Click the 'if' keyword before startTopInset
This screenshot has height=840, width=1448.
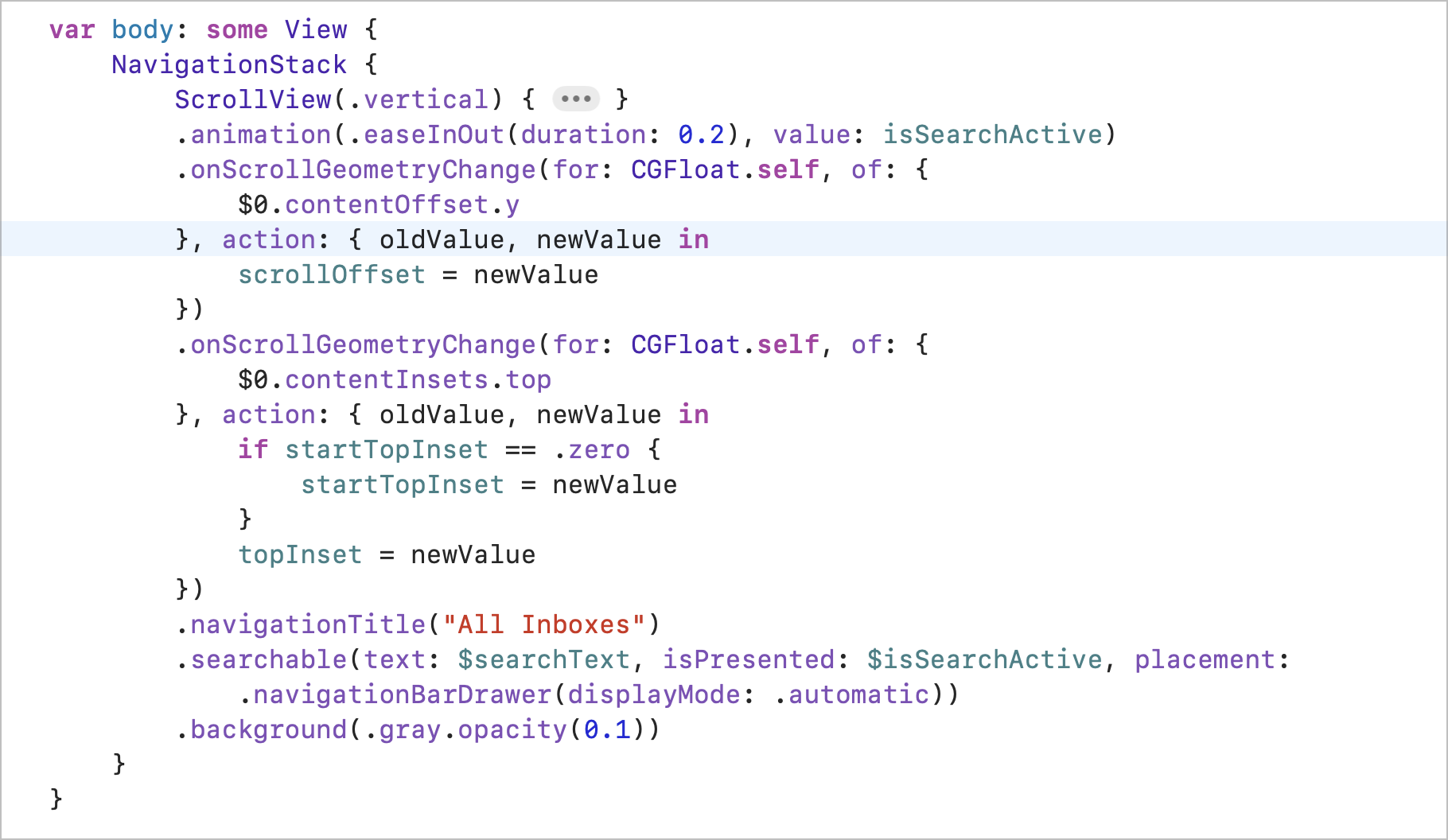pos(253,449)
